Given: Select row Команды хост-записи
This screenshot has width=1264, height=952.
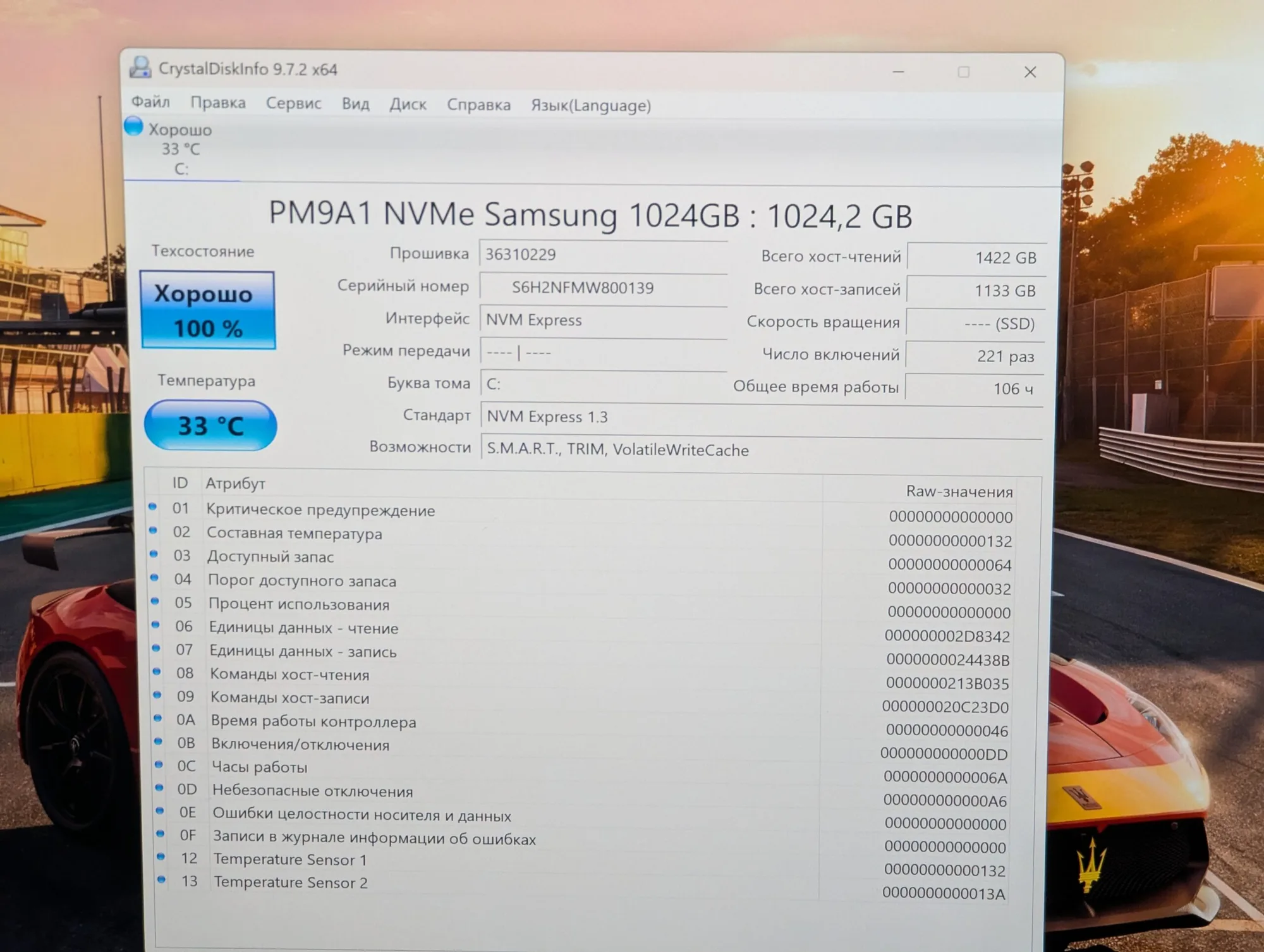Looking at the screenshot, I should 581,701.
